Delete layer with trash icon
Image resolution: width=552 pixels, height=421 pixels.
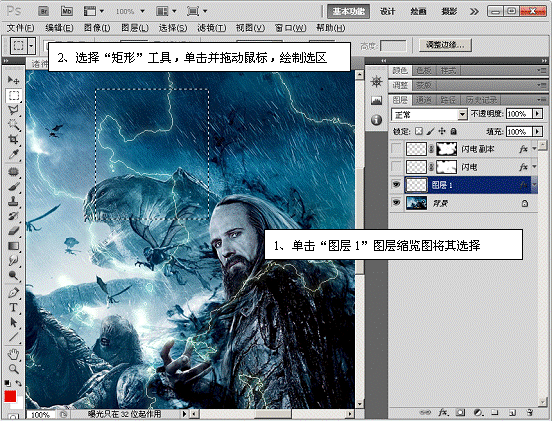coord(529,412)
